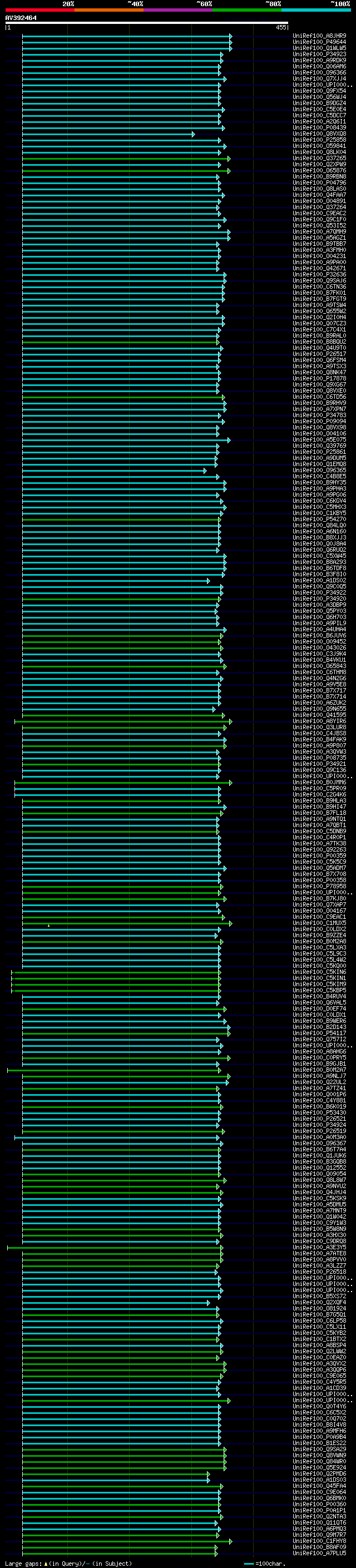This screenshot has width=356, height=1568.
Task: Select the UniRef100_Q92263 label
Action: (319, 850)
